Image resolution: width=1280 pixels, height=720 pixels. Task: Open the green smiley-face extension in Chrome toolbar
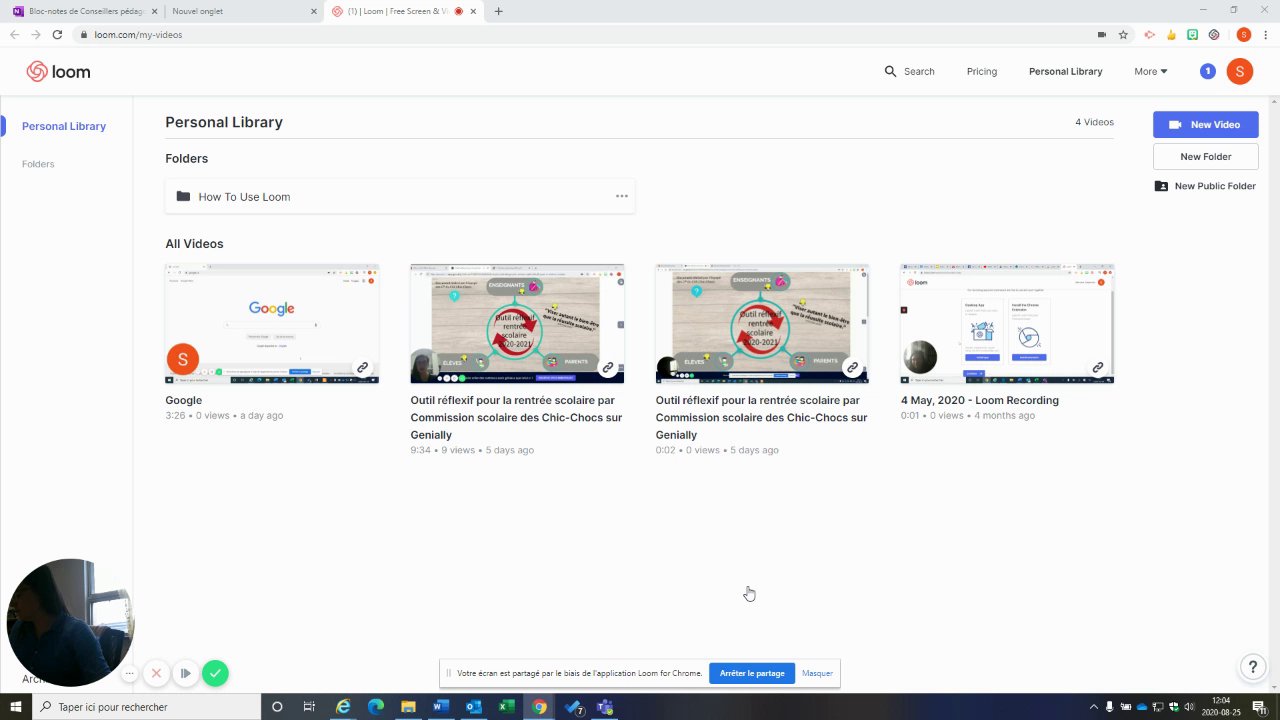click(x=1193, y=34)
